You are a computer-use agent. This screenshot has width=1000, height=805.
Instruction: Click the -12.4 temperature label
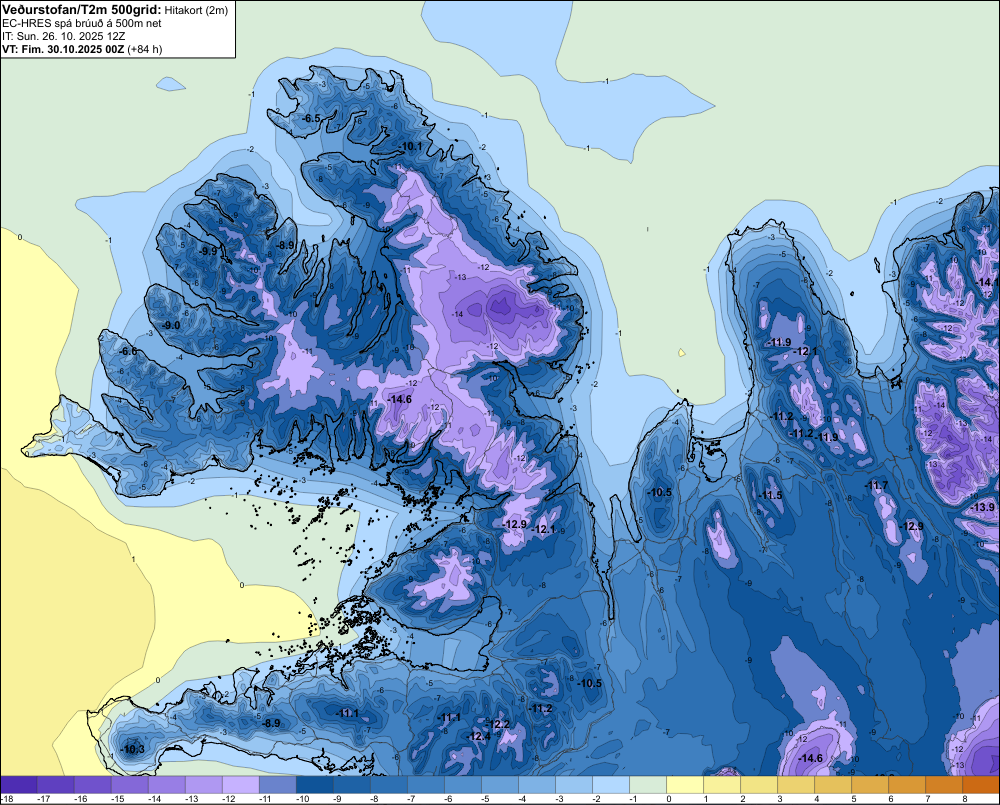click(x=478, y=736)
